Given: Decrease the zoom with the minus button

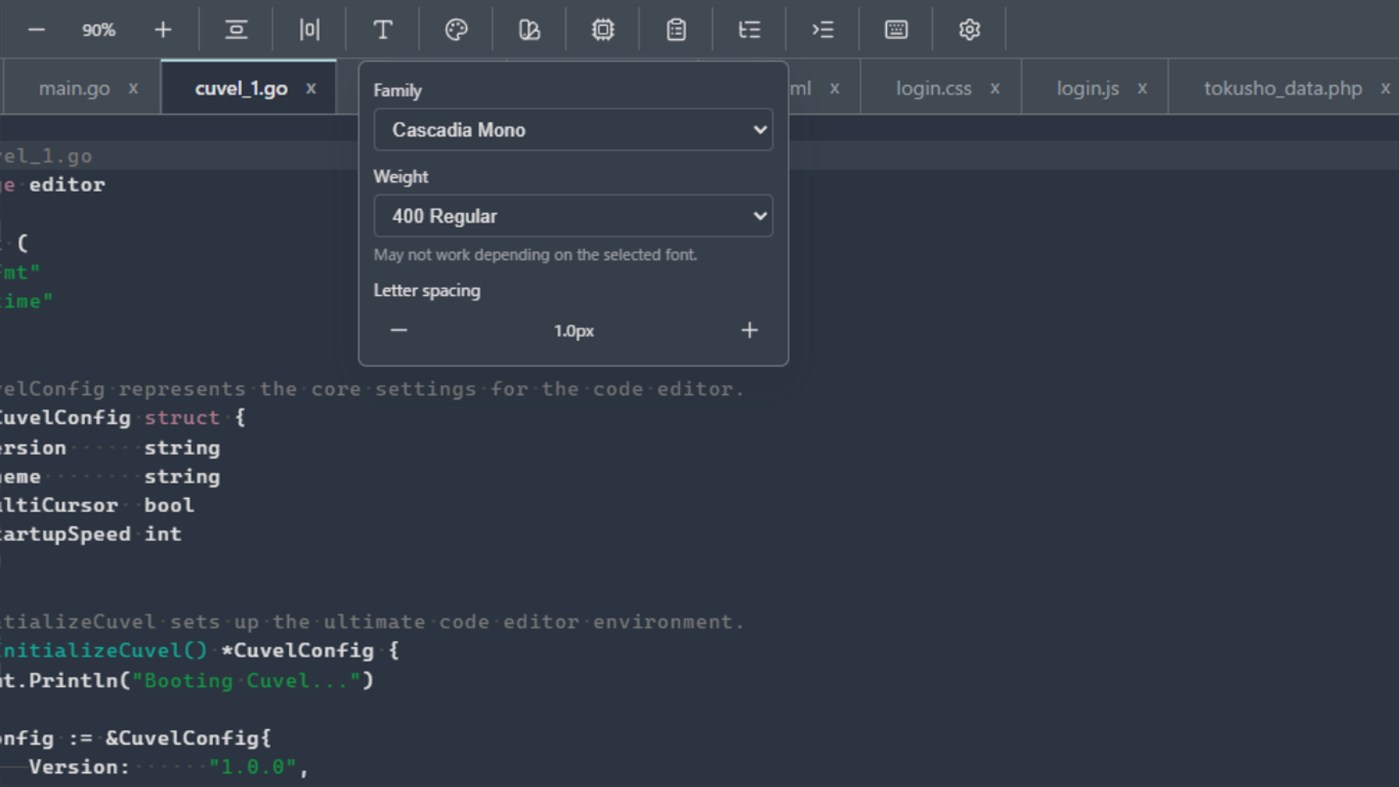Looking at the screenshot, I should (36, 30).
